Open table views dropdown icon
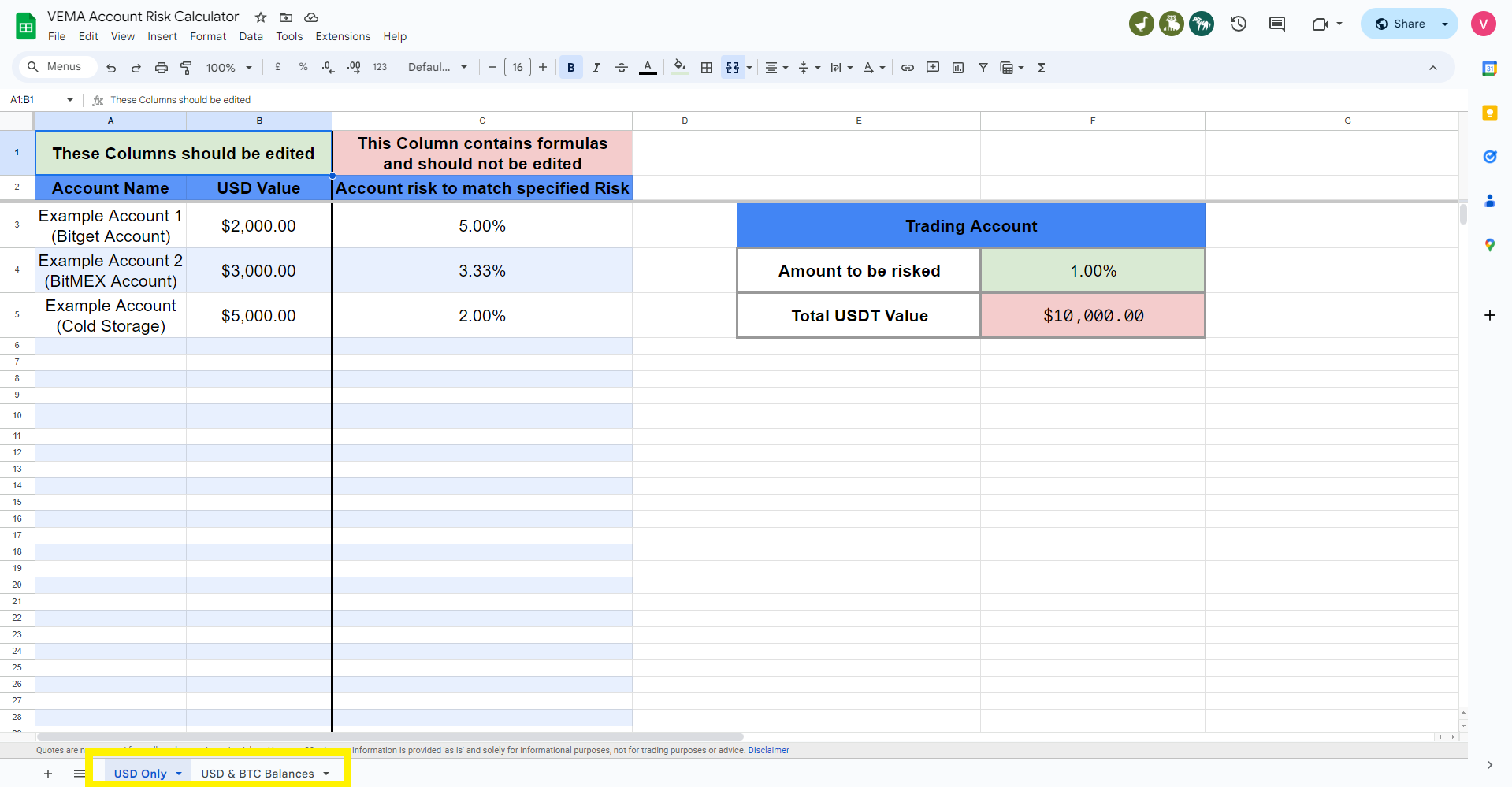Viewport: 1512px width, 787px height. click(1012, 68)
